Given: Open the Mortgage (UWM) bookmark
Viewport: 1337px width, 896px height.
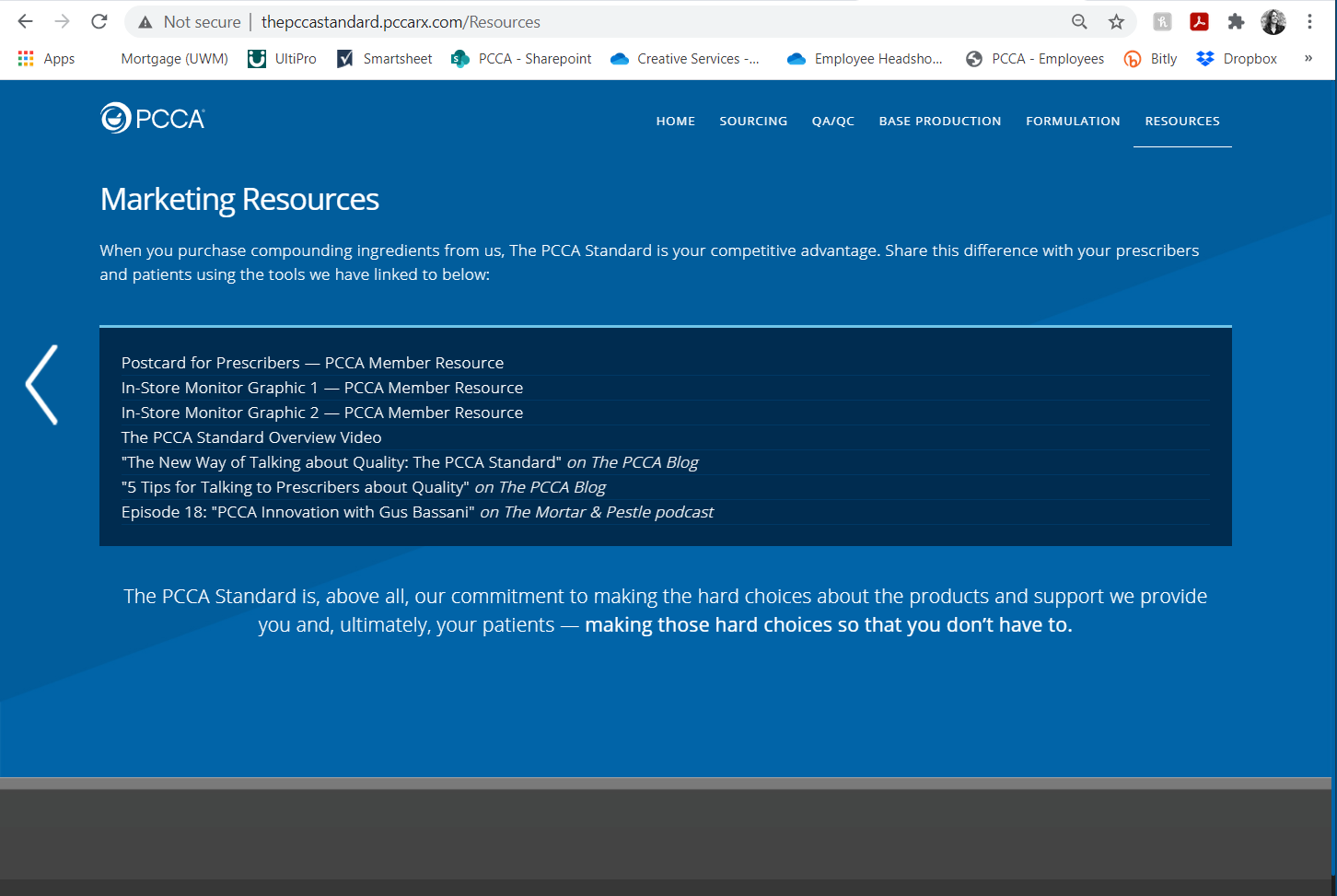Looking at the screenshot, I should pos(174,58).
